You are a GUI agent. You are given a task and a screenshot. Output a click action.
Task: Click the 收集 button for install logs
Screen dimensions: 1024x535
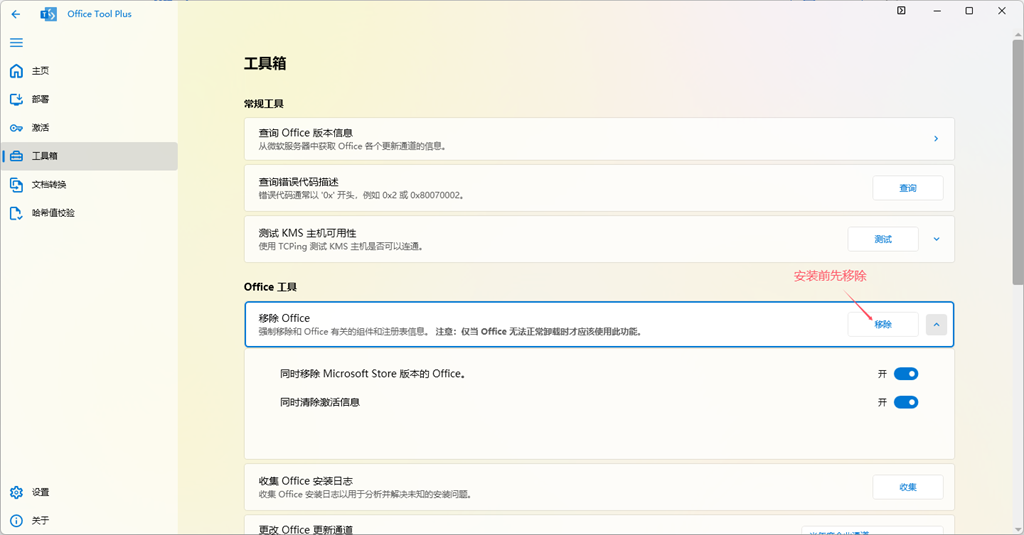click(908, 487)
